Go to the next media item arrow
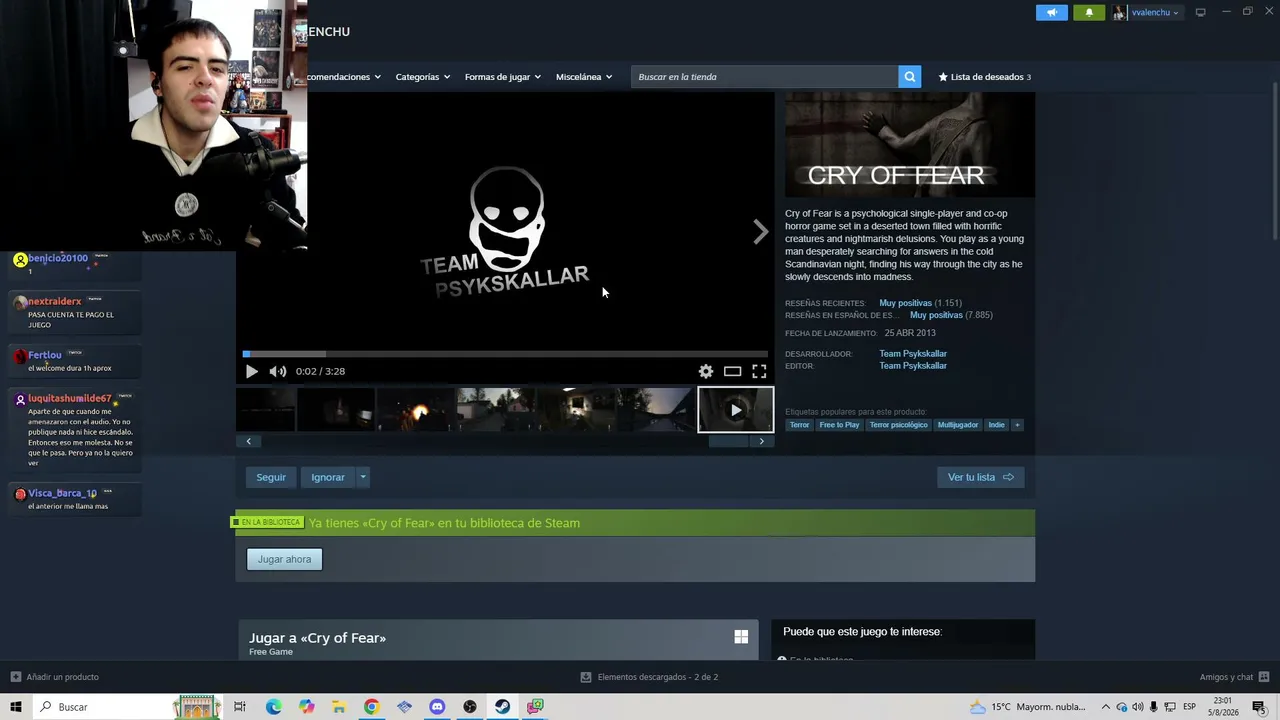 [760, 232]
